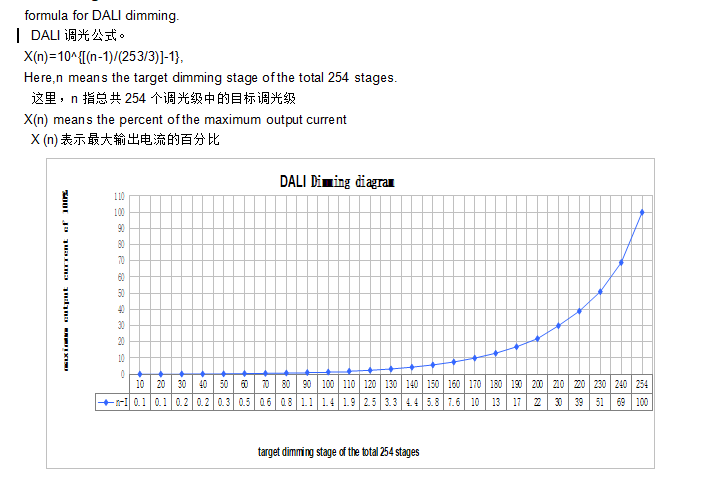Click the curve data point at stage 240
The width and height of the screenshot is (712, 496).
pos(621,263)
